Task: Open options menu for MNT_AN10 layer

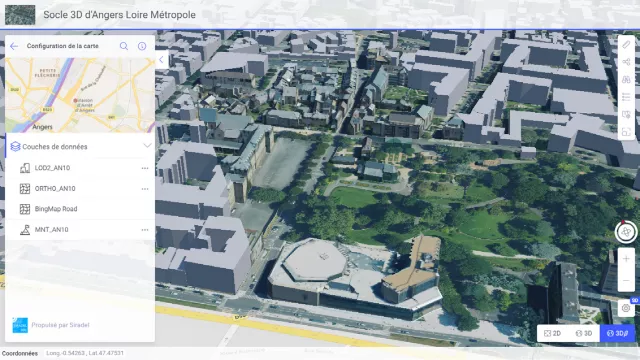Action: pyautogui.click(x=145, y=230)
